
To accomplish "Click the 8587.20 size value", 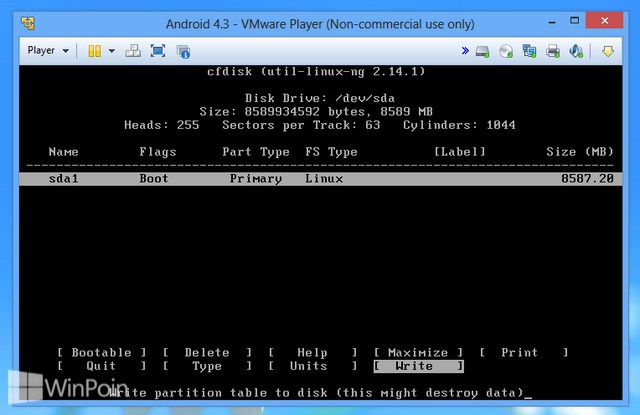I will [x=587, y=179].
